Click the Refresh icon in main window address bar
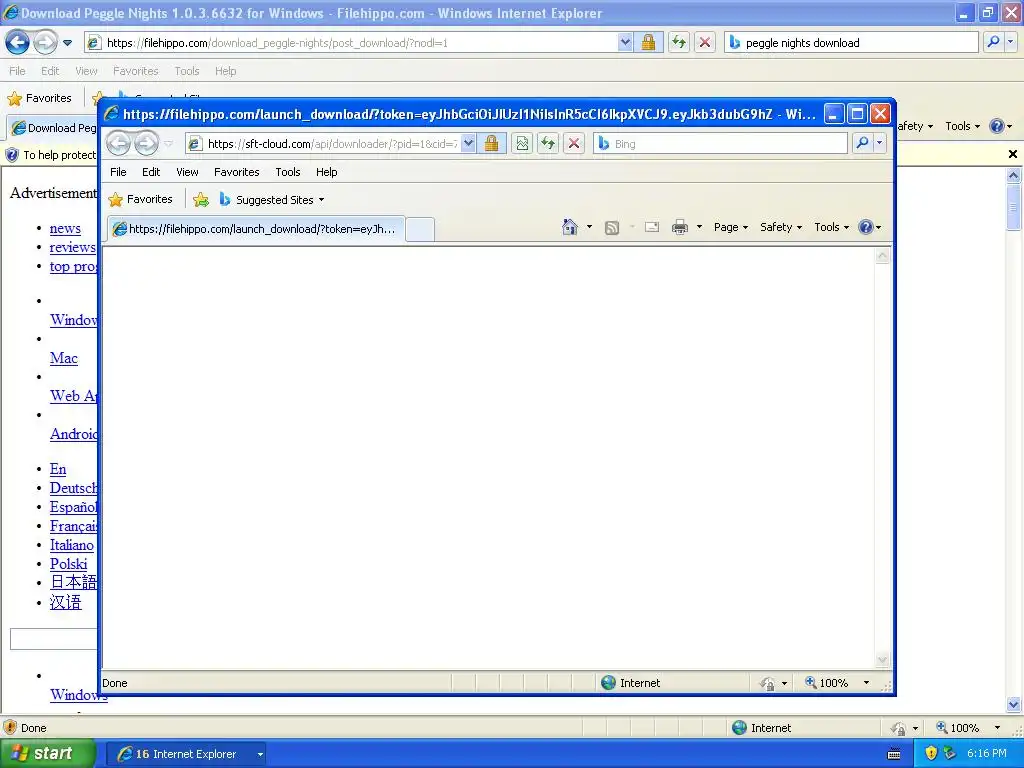 pyautogui.click(x=679, y=43)
